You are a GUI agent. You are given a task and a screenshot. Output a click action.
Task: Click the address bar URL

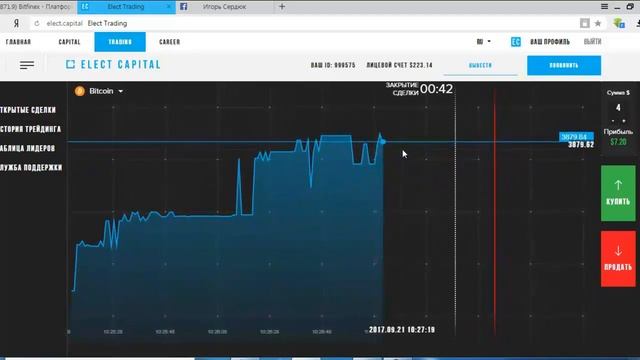point(64,23)
